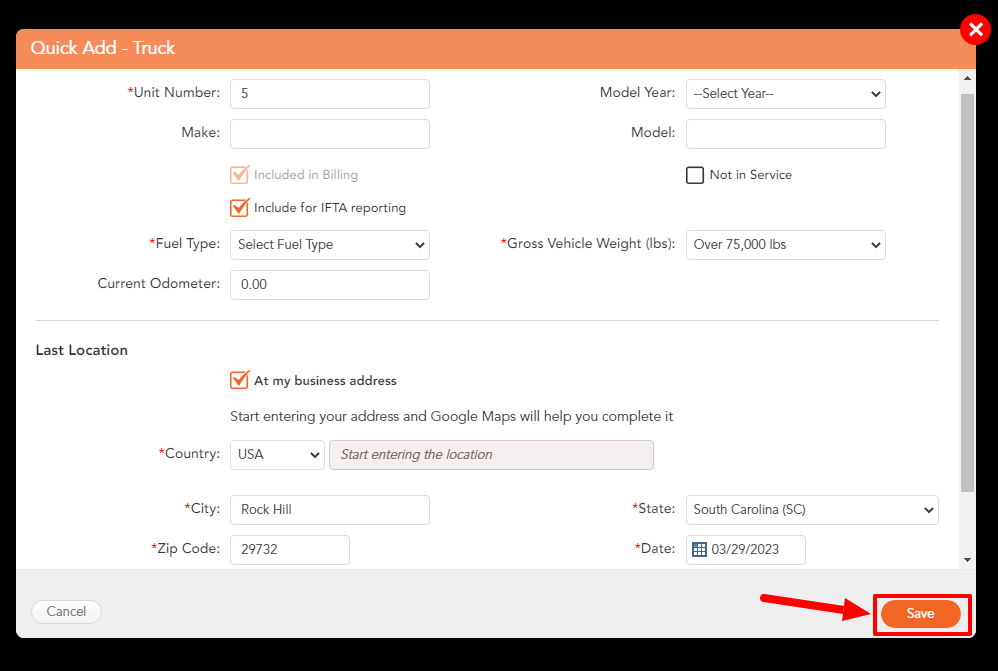Expand the Fuel Type dropdown
Image resolution: width=998 pixels, height=671 pixels.
tap(330, 244)
